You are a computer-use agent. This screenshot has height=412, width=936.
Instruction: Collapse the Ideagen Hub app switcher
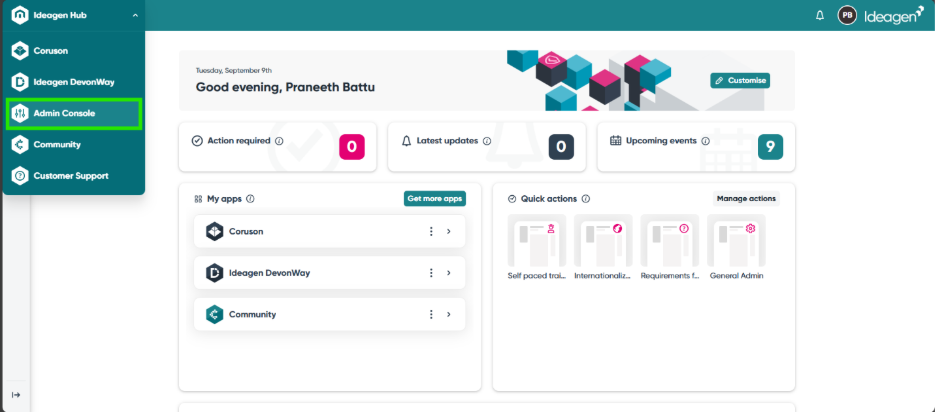pos(134,15)
